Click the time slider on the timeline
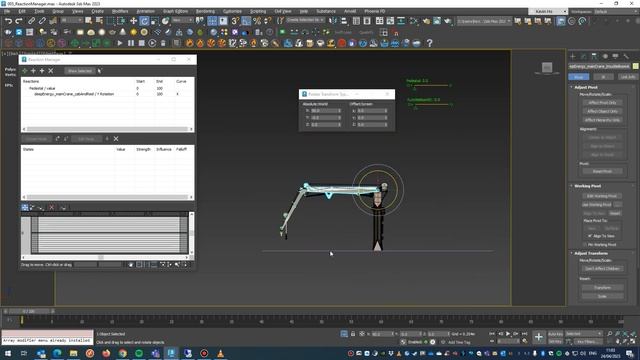The height and width of the screenshot is (360, 640). point(29,311)
